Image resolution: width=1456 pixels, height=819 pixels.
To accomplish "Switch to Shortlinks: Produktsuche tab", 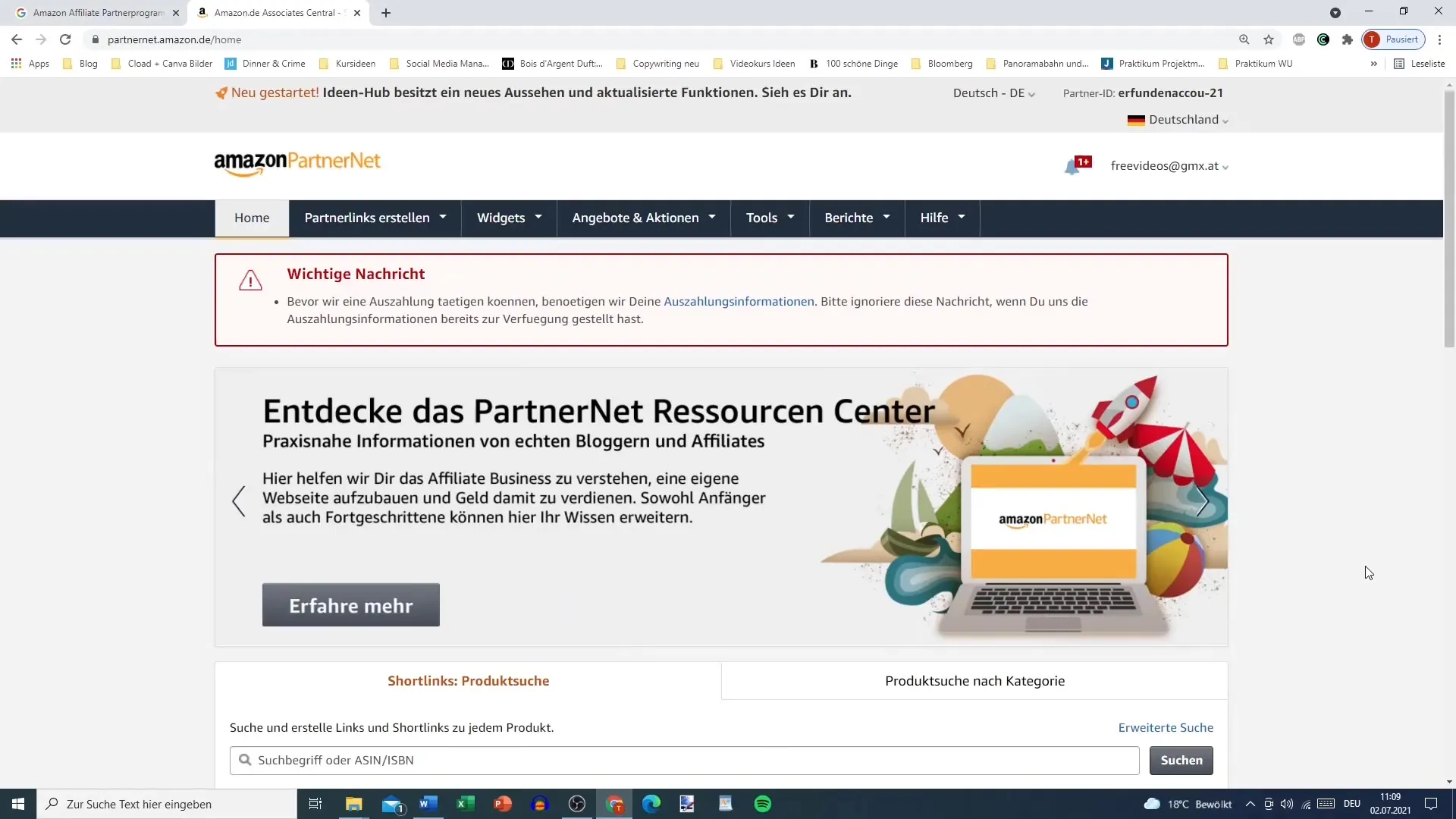I will pyautogui.click(x=468, y=681).
